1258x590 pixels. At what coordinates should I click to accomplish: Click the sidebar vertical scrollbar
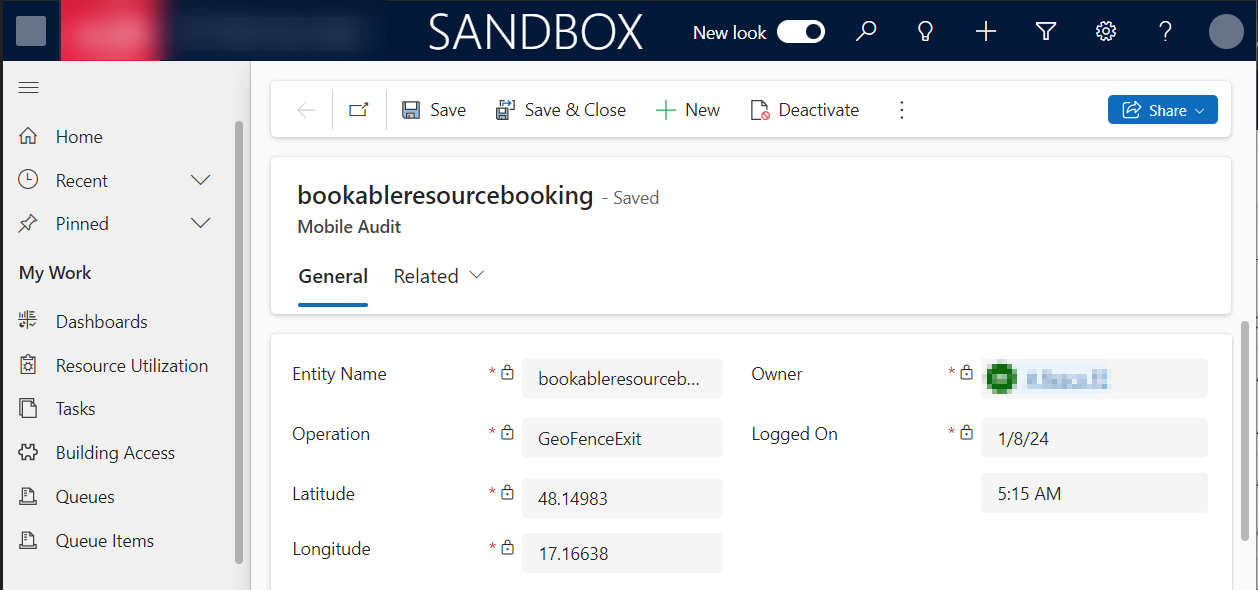tap(238, 342)
